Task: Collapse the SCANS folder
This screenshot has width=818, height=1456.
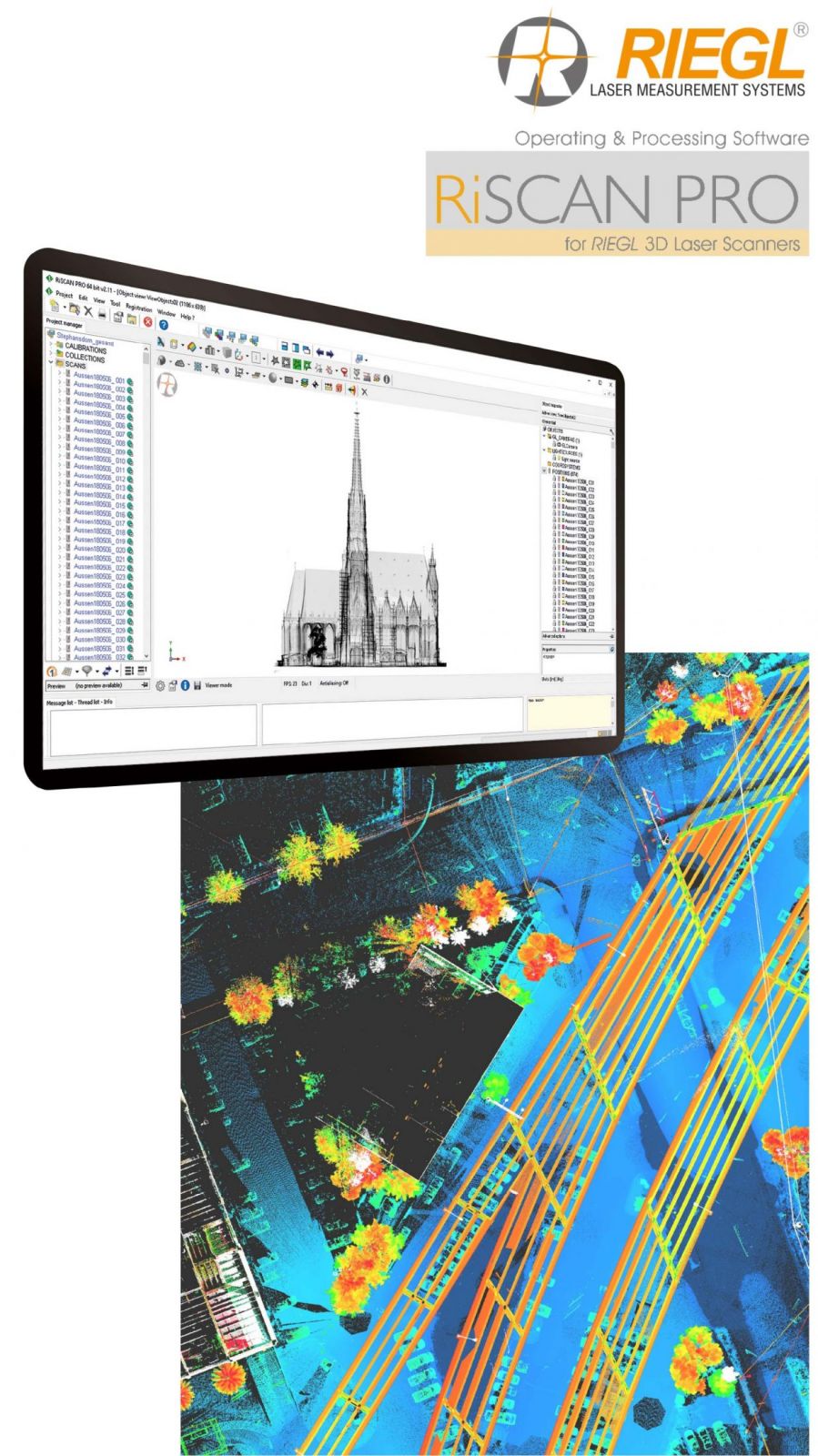Action: click(52, 363)
